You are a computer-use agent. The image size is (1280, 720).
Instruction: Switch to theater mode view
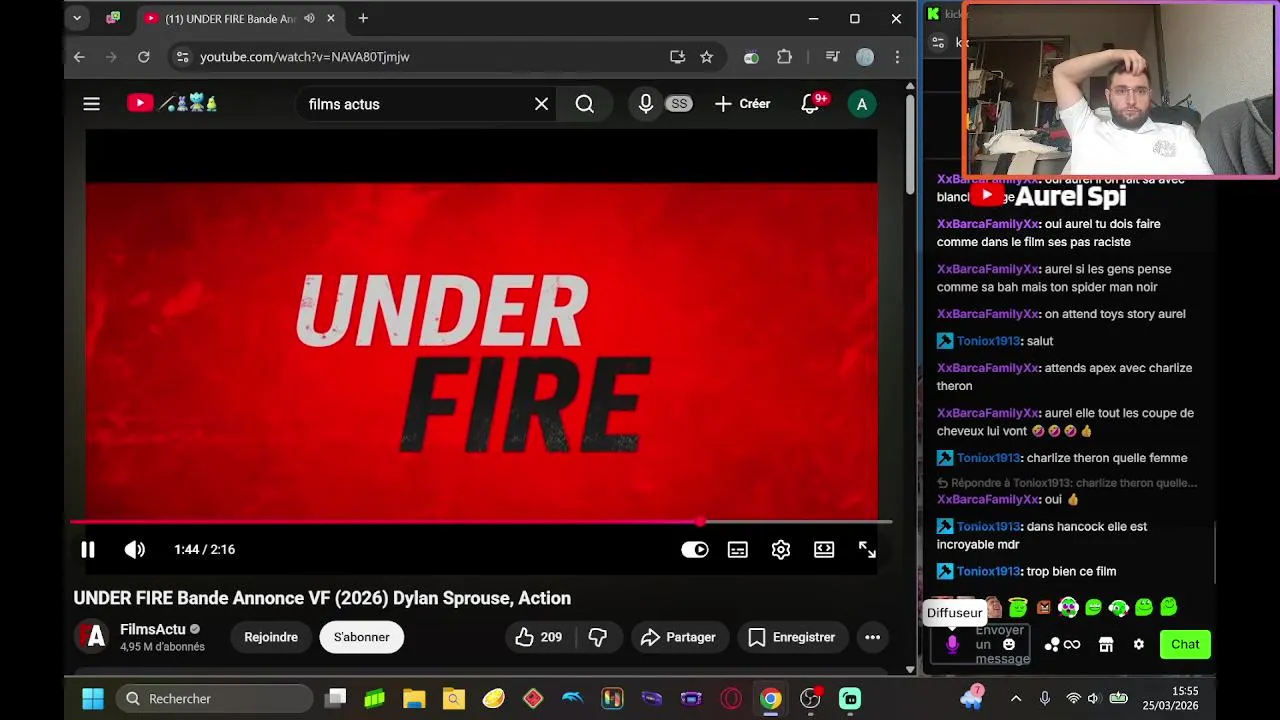824,549
